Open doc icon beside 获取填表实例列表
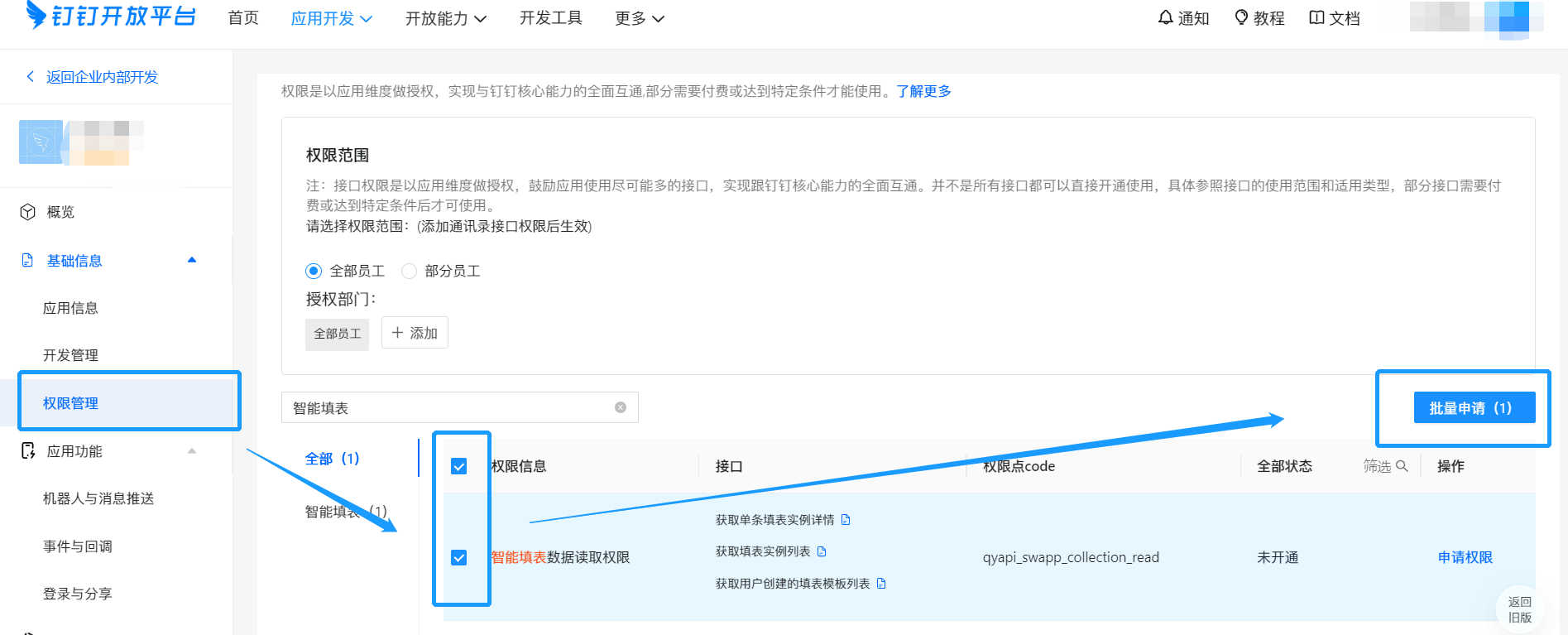Image resolution: width=1568 pixels, height=635 pixels. (822, 551)
